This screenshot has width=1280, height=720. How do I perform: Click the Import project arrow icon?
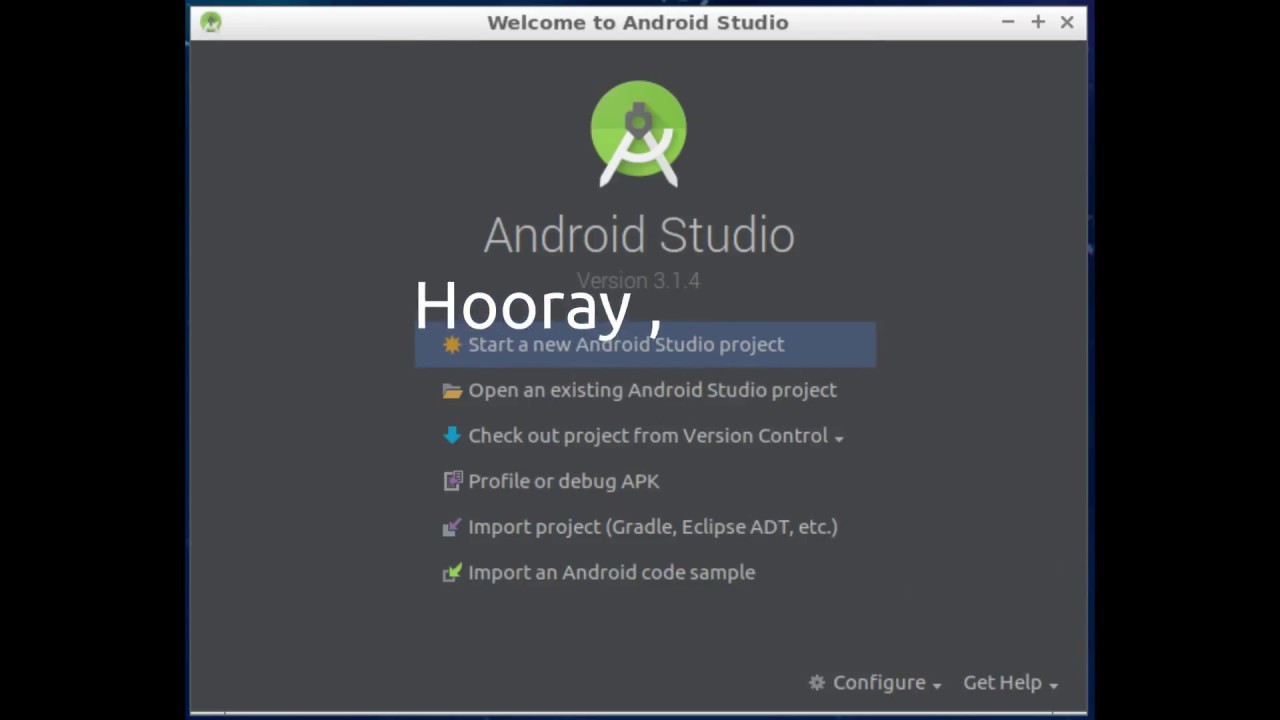point(452,527)
